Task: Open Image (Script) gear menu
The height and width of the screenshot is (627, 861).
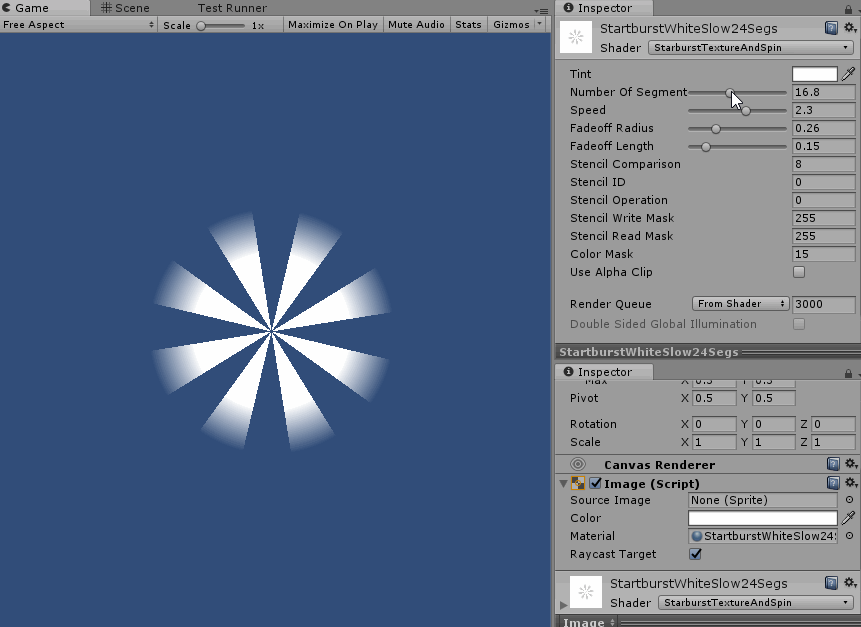Action: [851, 483]
